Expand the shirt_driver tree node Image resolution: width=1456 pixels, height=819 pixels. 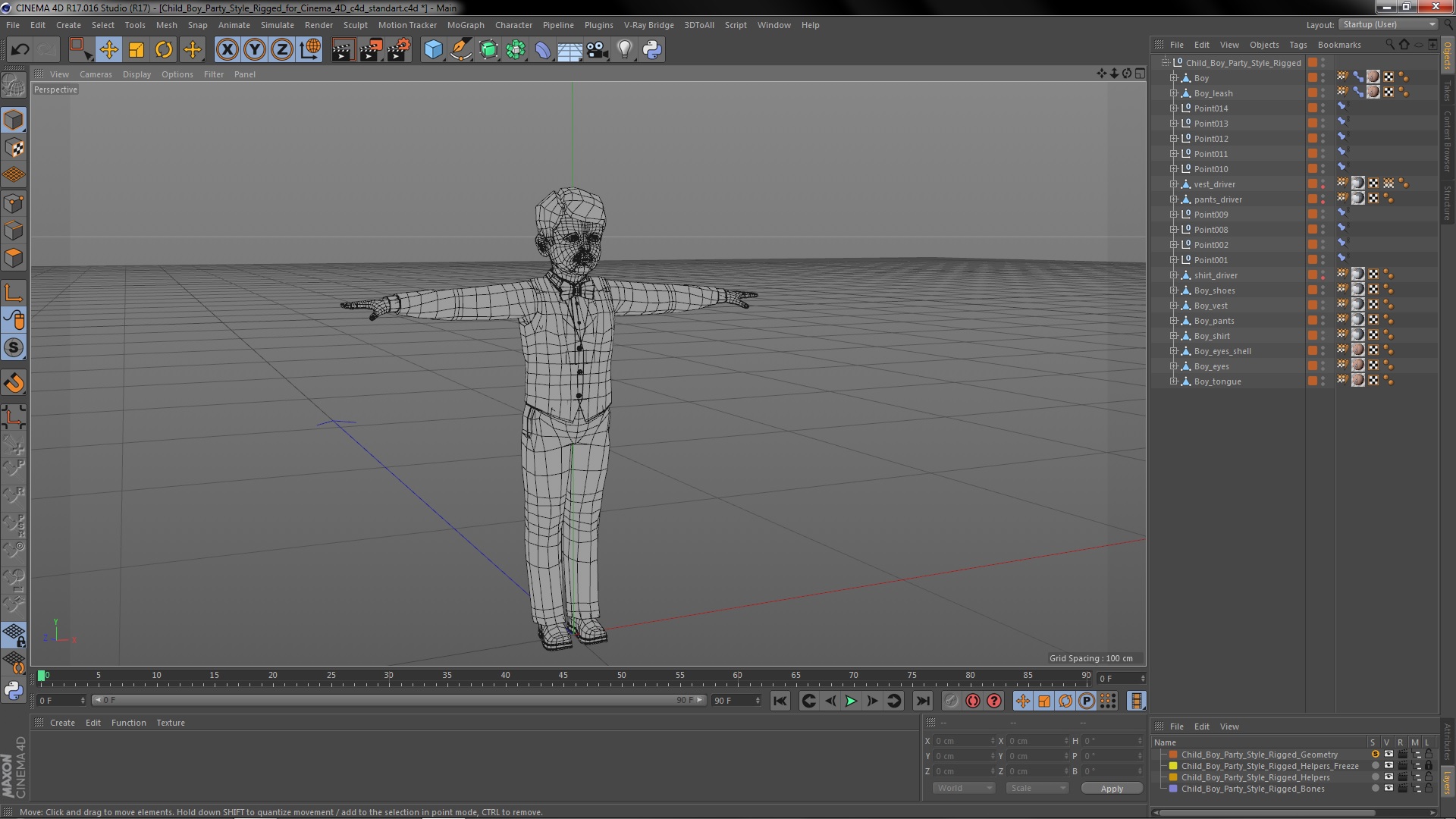click(x=1173, y=275)
